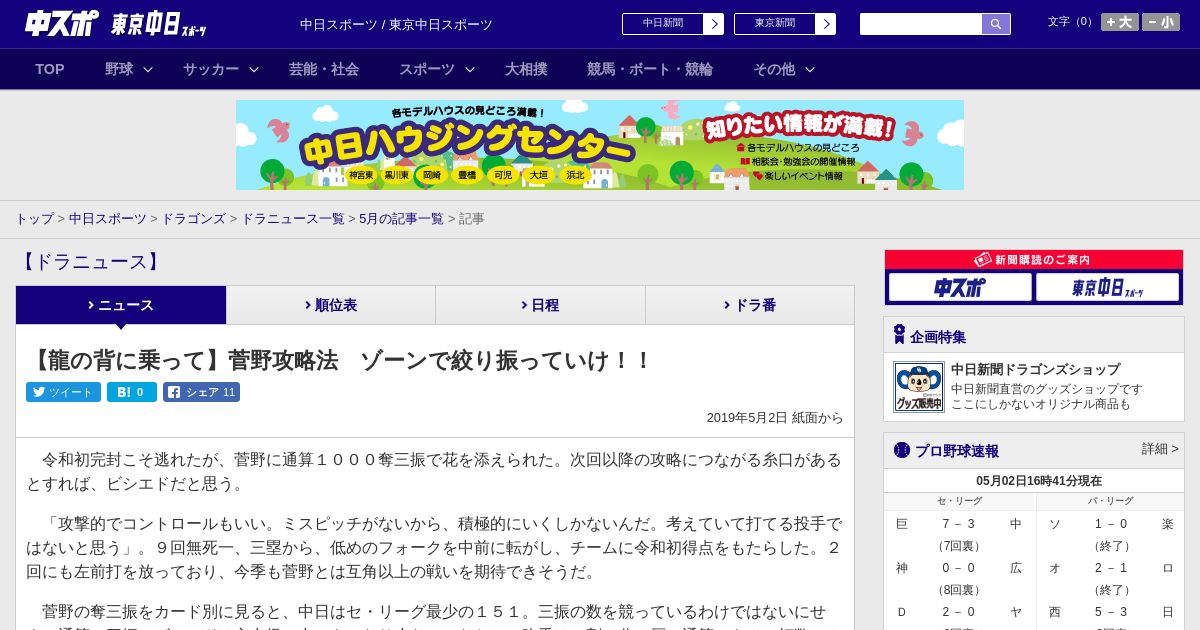Viewport: 1200px width, 630px height.
Task: Select the ニュース tab
Action: point(121,305)
